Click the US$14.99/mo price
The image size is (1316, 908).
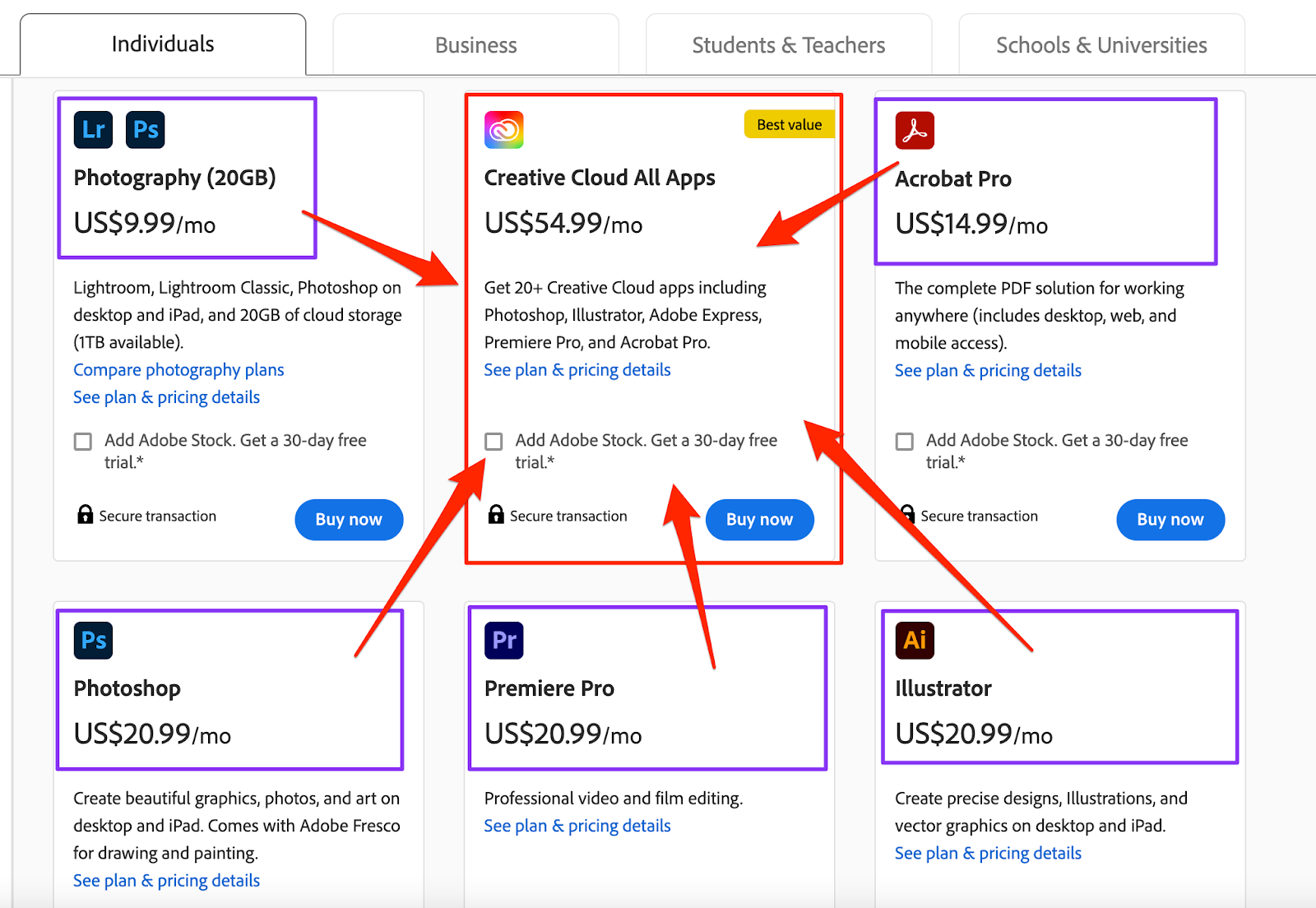(971, 225)
